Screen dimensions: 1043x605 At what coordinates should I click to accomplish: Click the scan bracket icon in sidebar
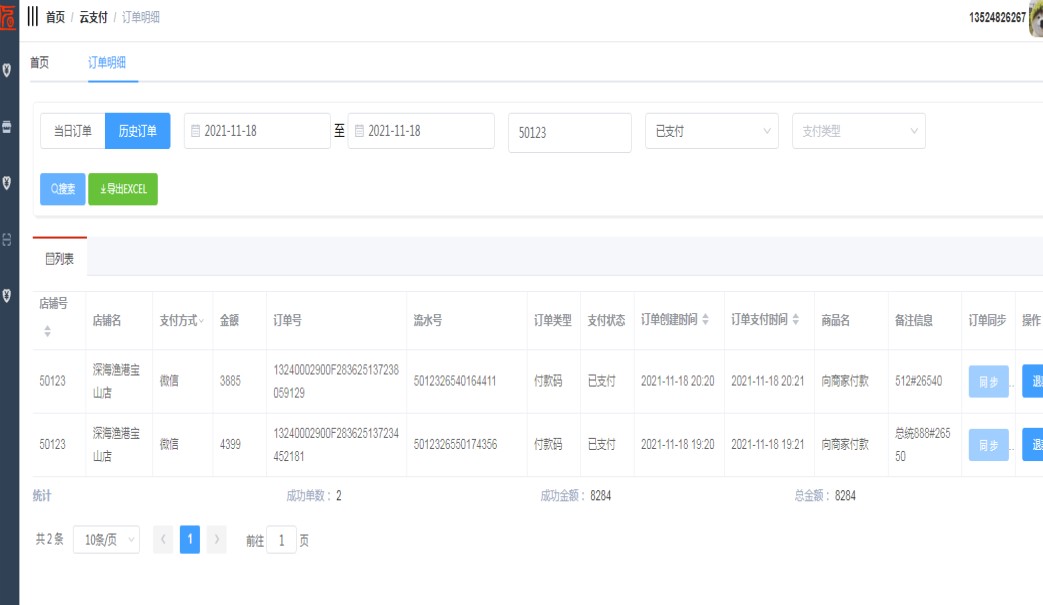8,239
